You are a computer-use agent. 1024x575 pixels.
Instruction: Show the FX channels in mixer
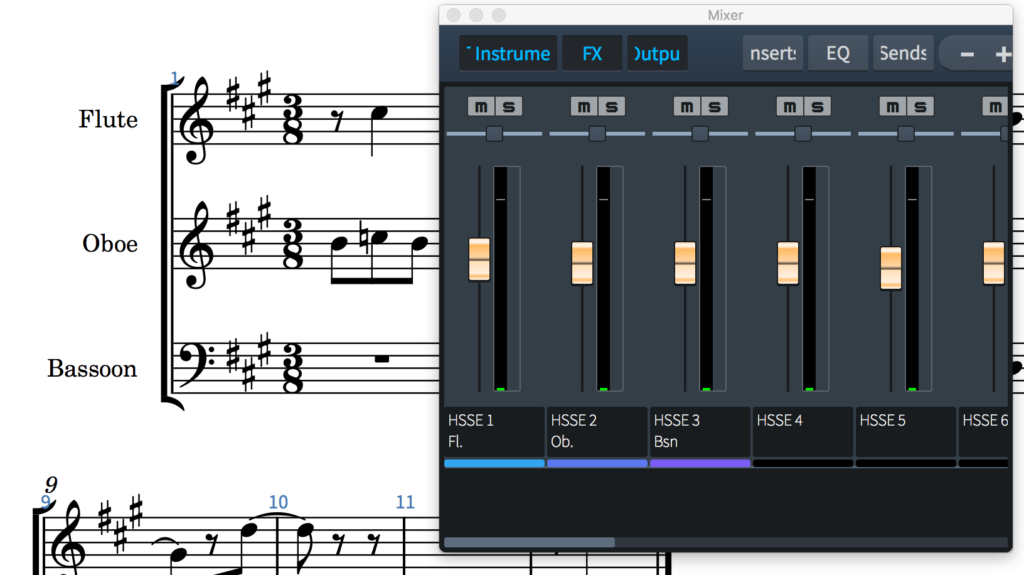(x=592, y=54)
